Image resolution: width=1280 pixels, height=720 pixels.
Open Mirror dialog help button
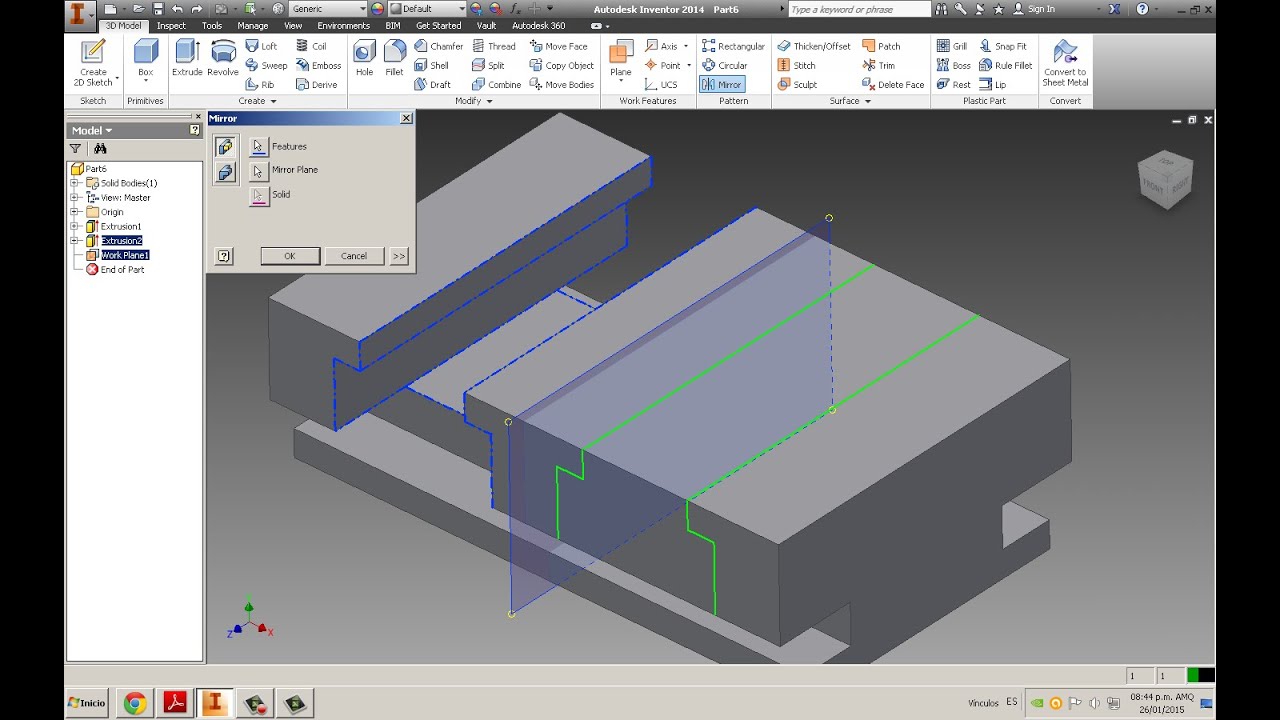click(x=224, y=256)
